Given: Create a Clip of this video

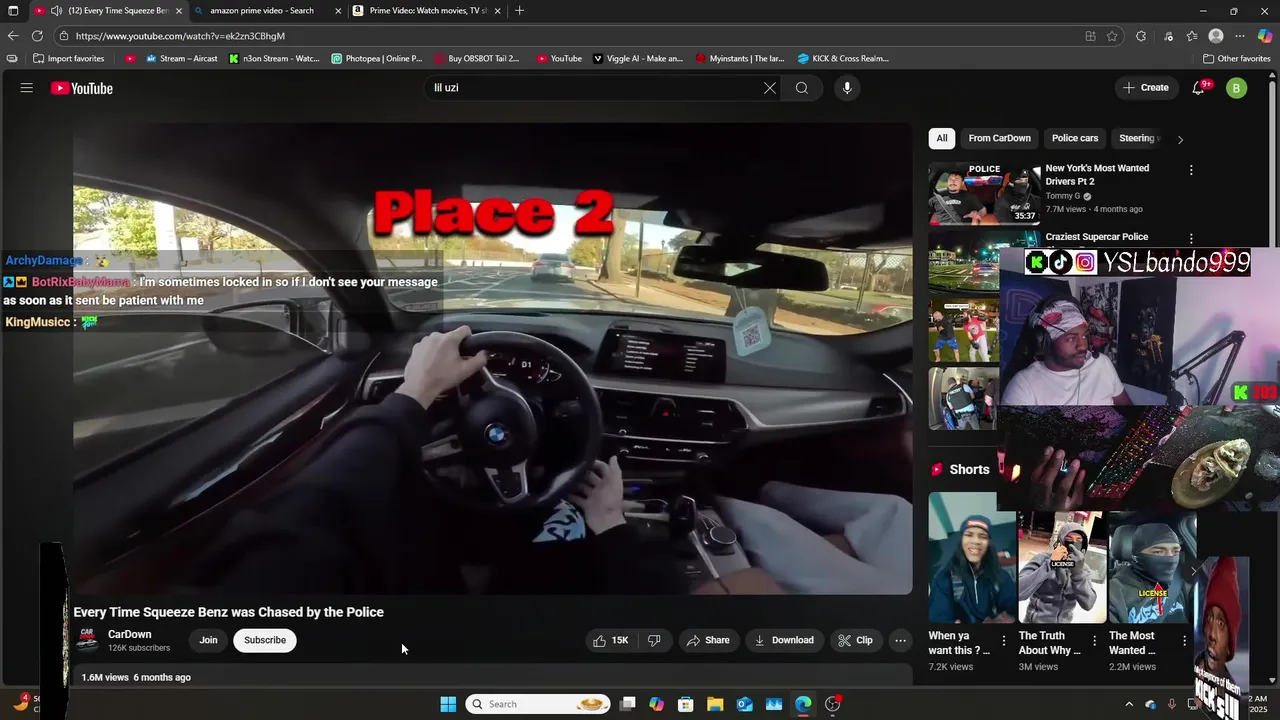Looking at the screenshot, I should point(855,640).
